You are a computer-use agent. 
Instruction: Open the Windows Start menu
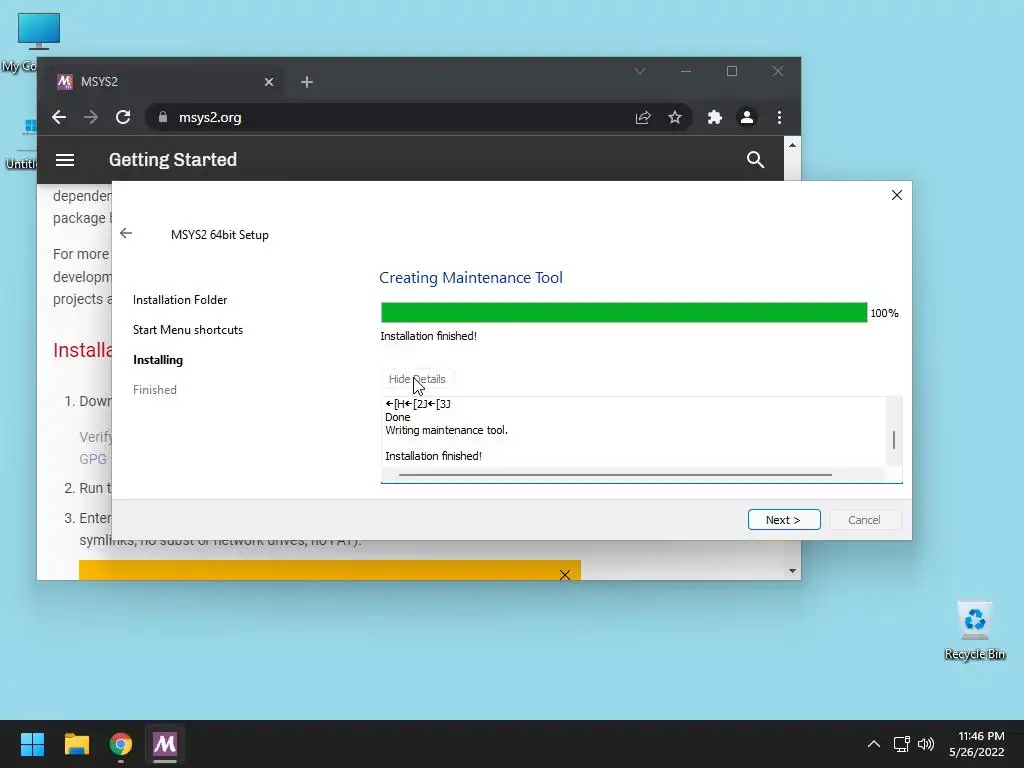click(x=32, y=744)
